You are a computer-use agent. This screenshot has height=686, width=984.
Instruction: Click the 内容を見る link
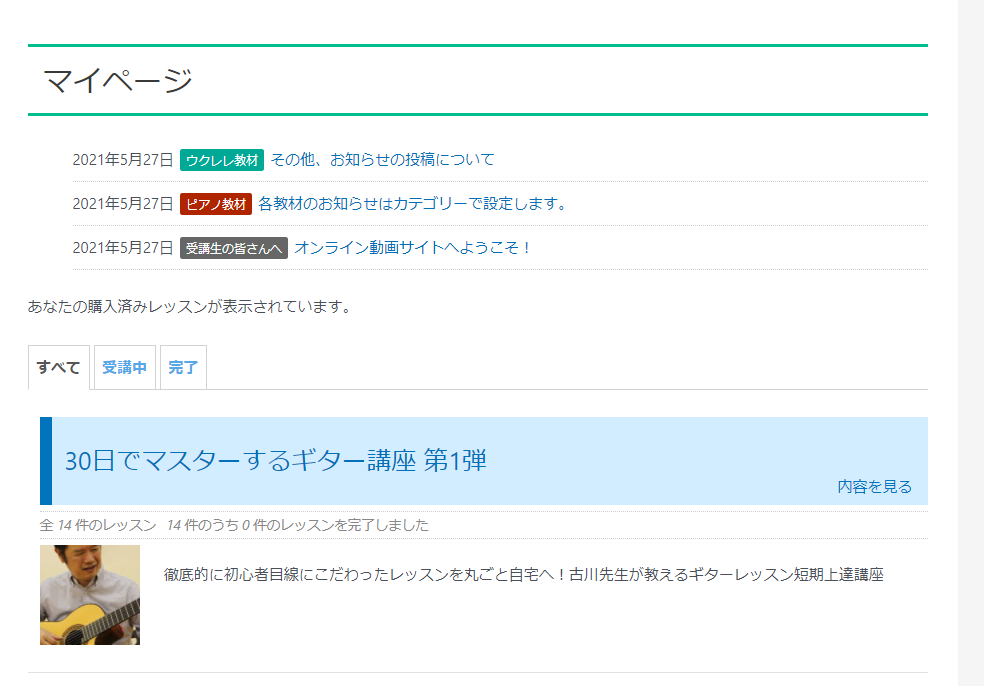click(x=874, y=486)
